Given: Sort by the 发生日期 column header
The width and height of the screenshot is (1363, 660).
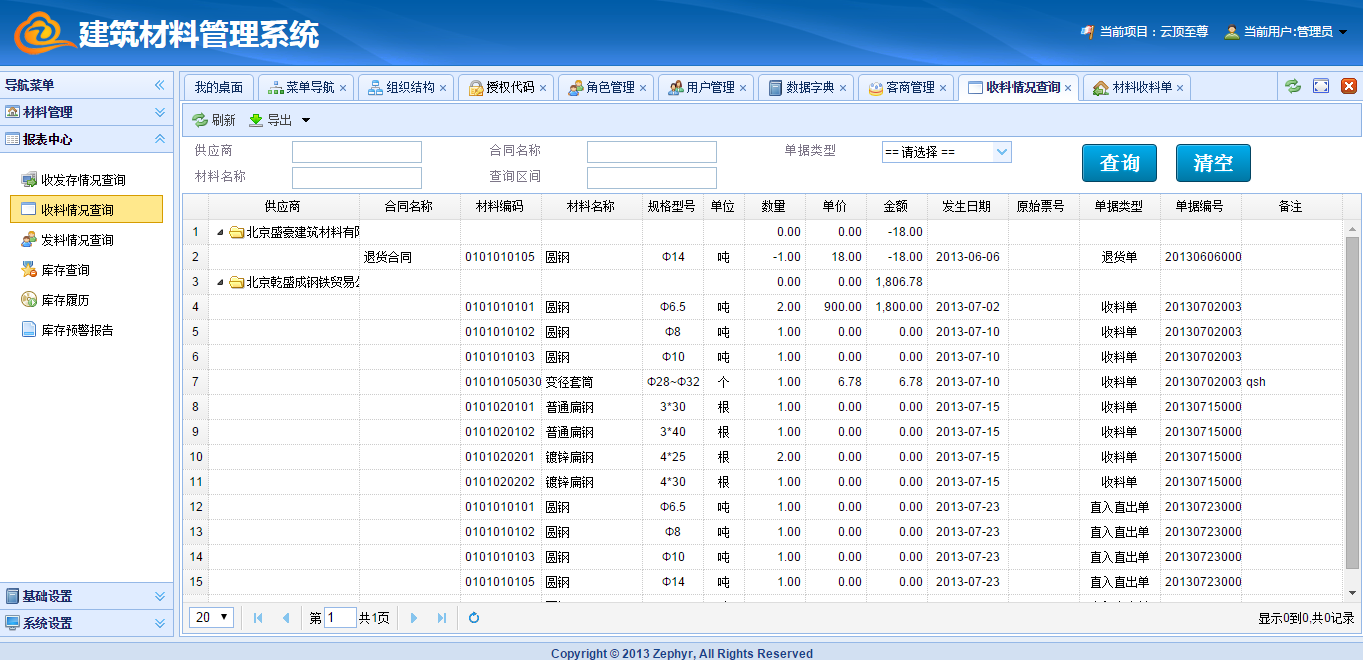Looking at the screenshot, I should tap(967, 207).
